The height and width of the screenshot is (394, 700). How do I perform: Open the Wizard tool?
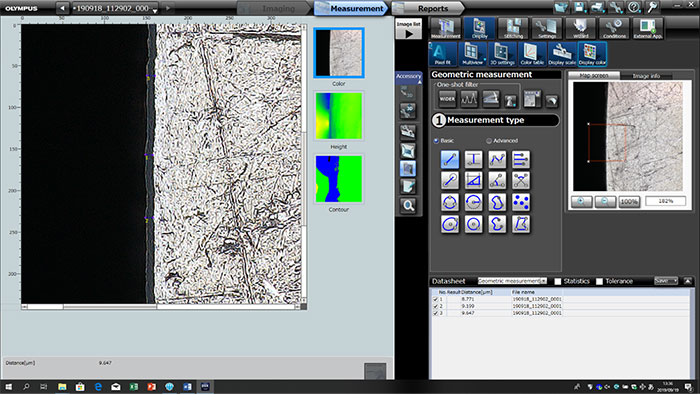coord(580,29)
